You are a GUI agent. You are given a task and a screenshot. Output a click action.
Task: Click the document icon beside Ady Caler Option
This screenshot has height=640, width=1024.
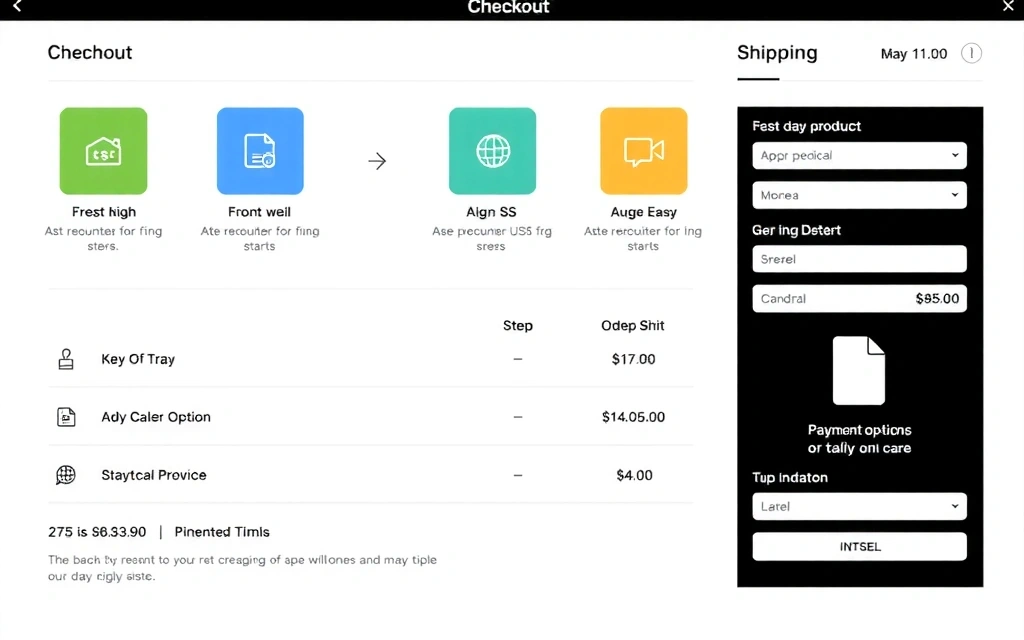point(65,417)
